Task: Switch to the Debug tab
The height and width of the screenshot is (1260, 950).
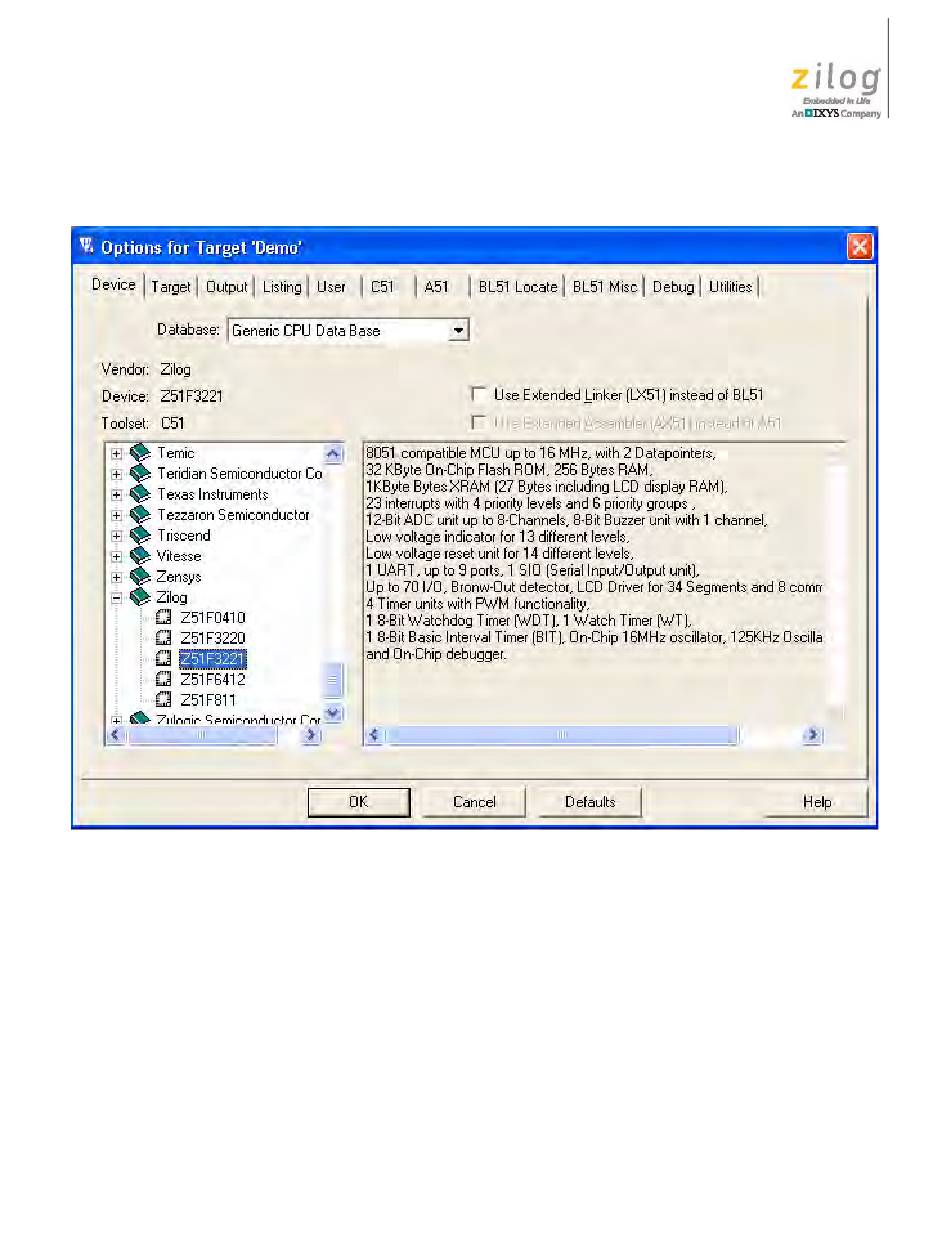Action: (673, 287)
